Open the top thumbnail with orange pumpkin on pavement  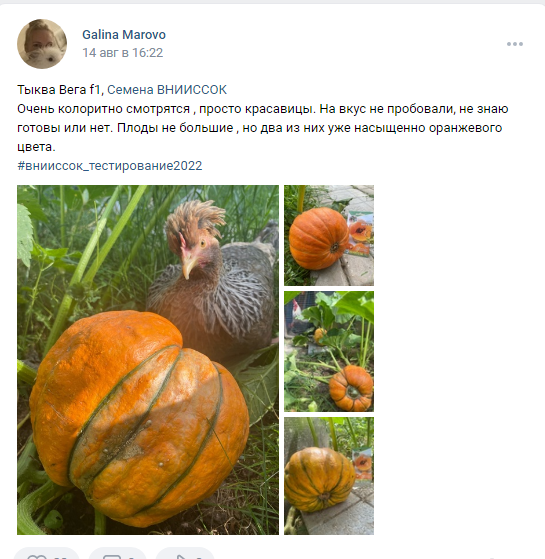[329, 235]
